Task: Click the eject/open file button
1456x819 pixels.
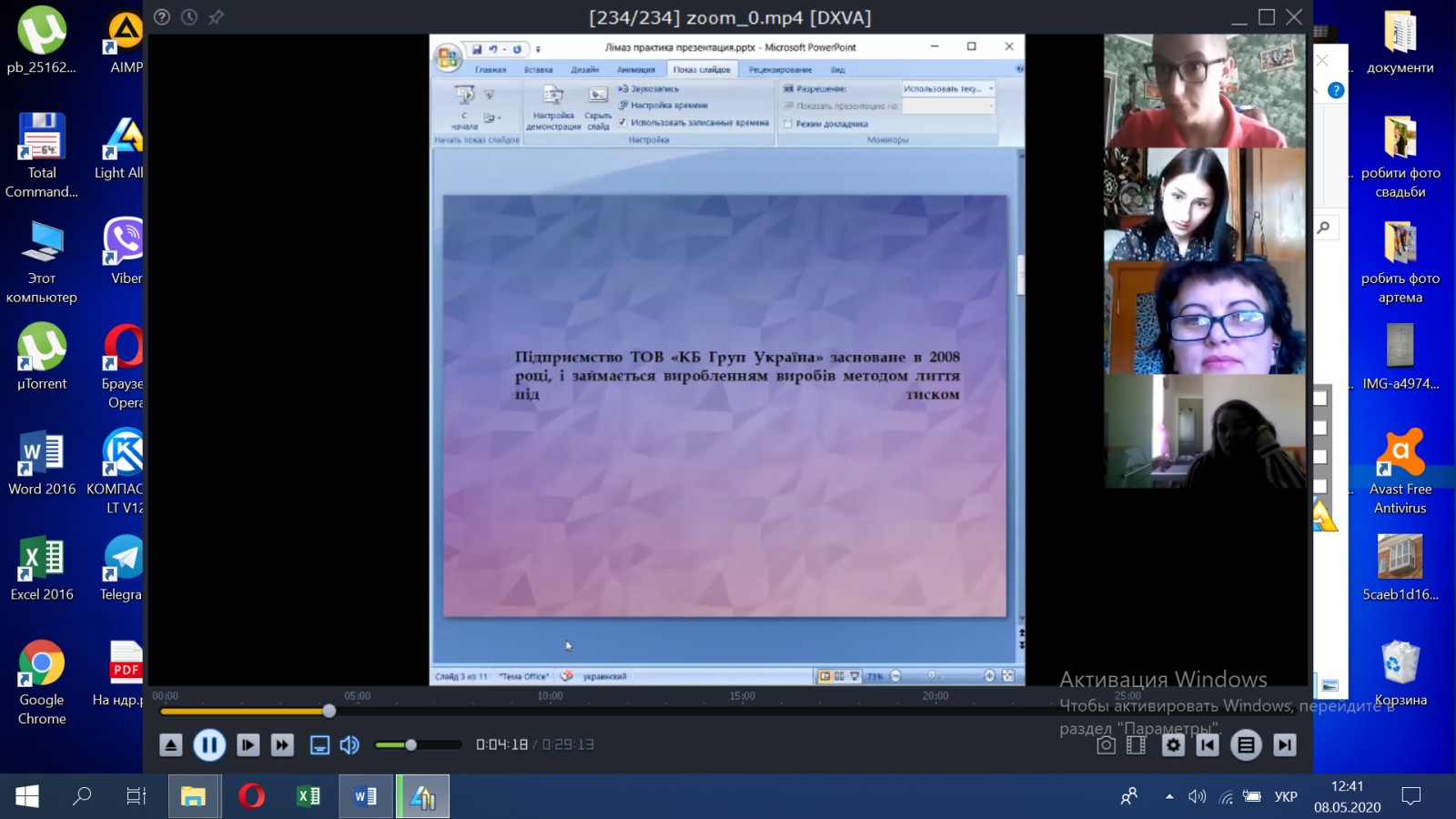Action: [x=170, y=745]
